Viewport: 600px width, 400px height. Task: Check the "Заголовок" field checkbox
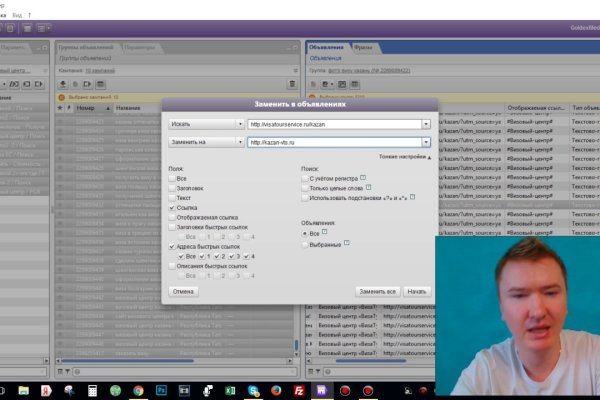[170, 187]
